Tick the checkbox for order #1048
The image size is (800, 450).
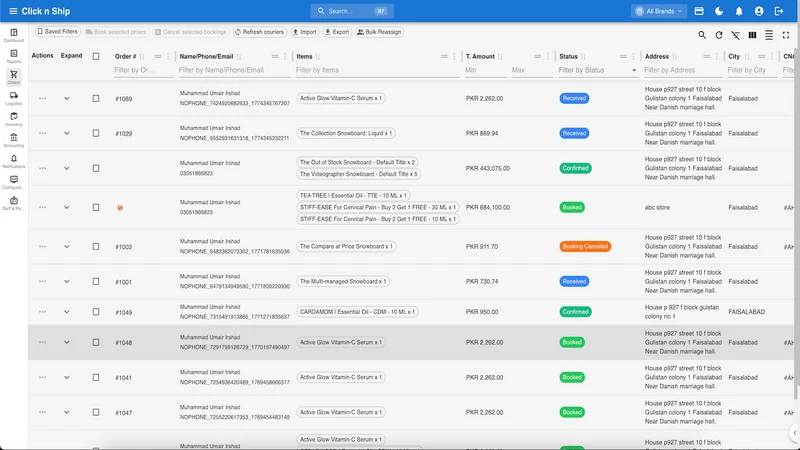click(96, 342)
